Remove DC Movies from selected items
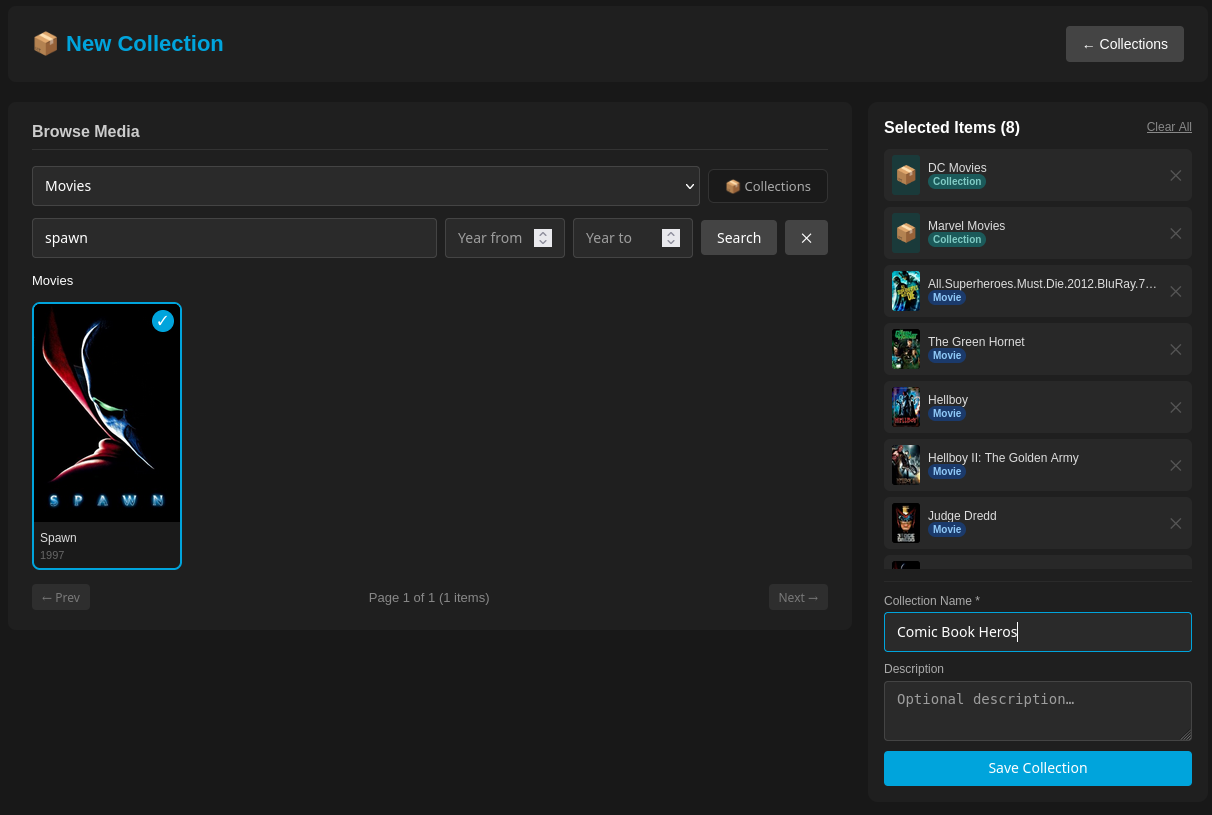 1176,175
